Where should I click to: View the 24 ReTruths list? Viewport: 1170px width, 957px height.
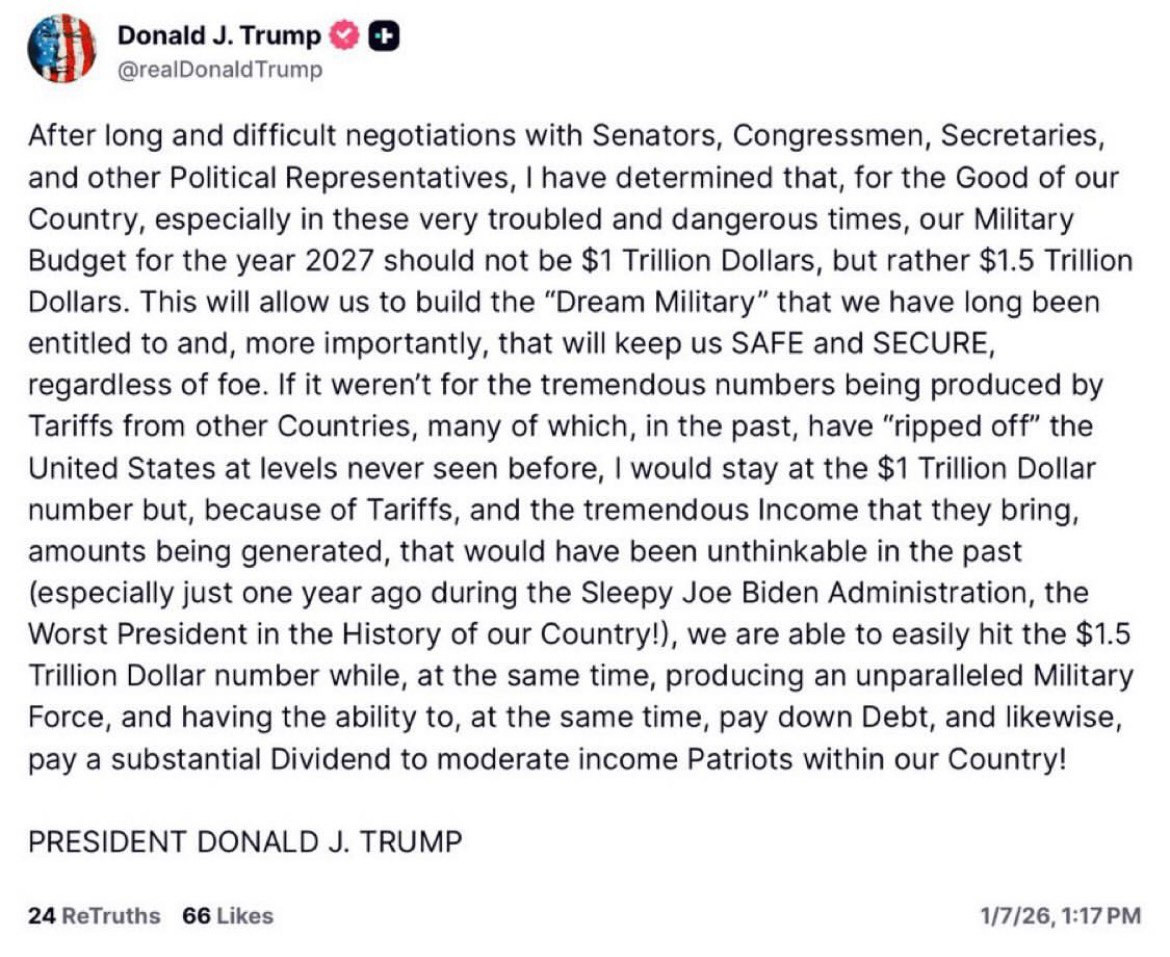[94, 915]
